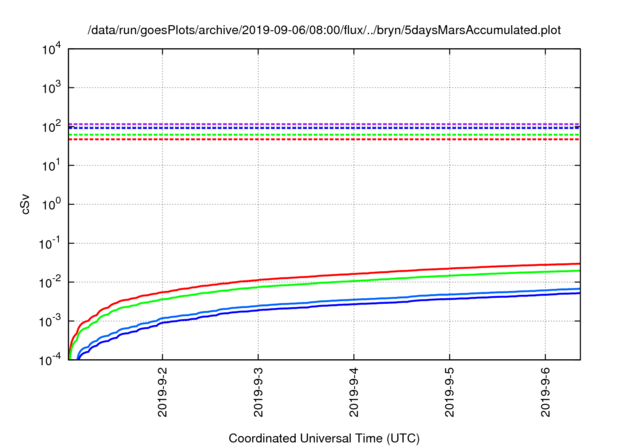Click the y-axis label 10^-1
This screenshot has height=448, width=640.
50,244
